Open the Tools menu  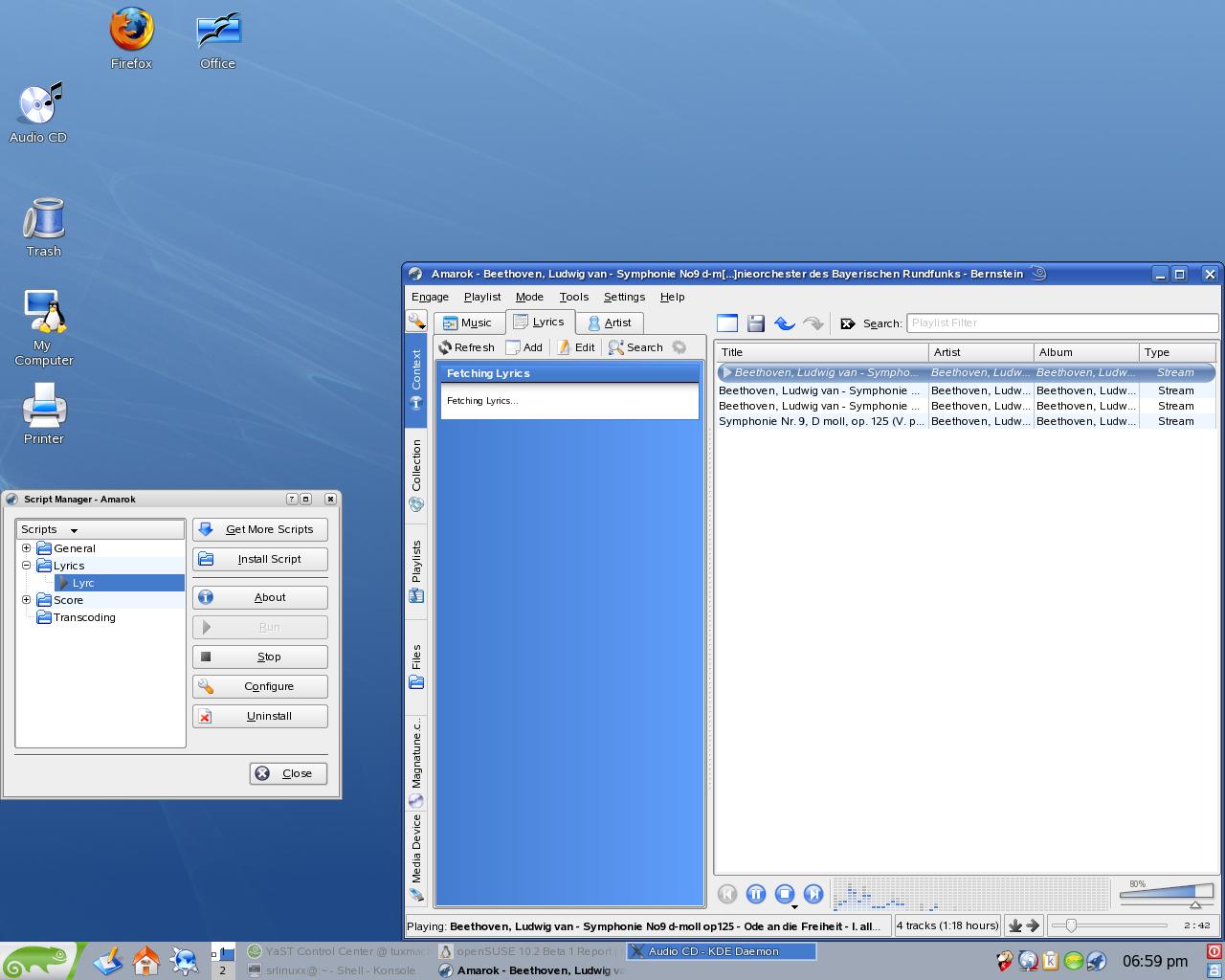tap(574, 297)
